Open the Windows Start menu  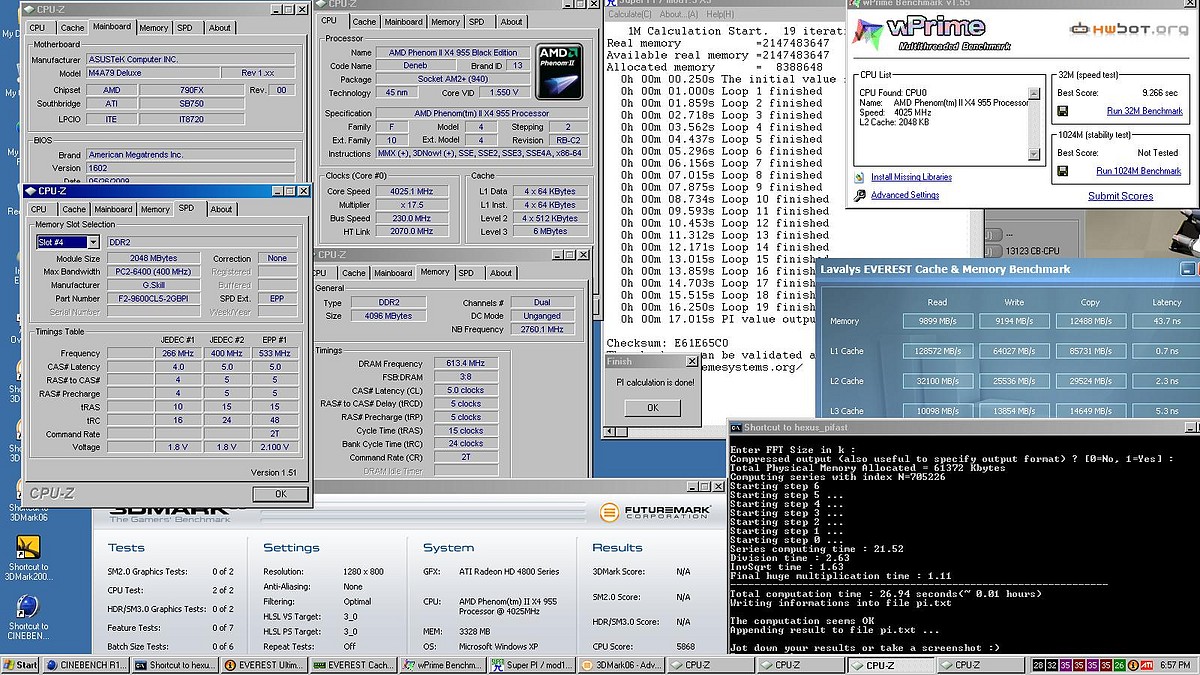click(x=20, y=665)
